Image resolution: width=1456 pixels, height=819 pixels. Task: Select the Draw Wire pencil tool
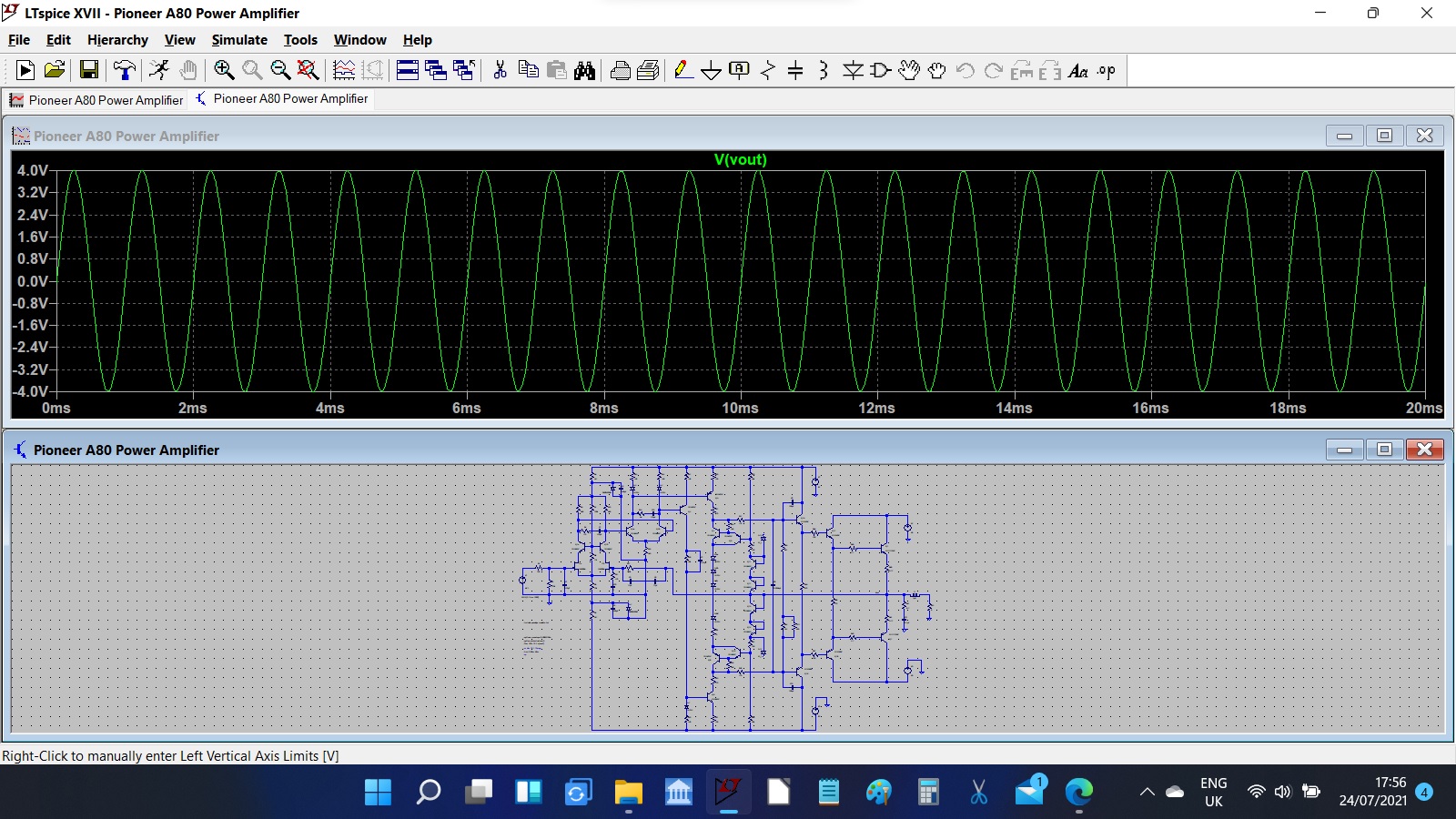tap(683, 70)
